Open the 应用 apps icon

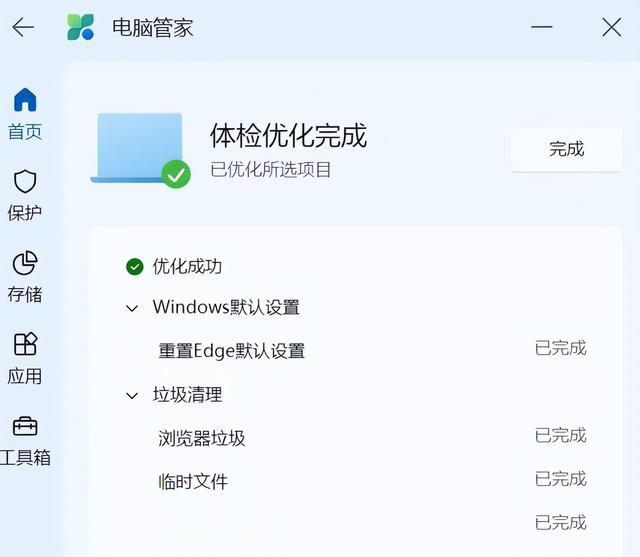(25, 344)
